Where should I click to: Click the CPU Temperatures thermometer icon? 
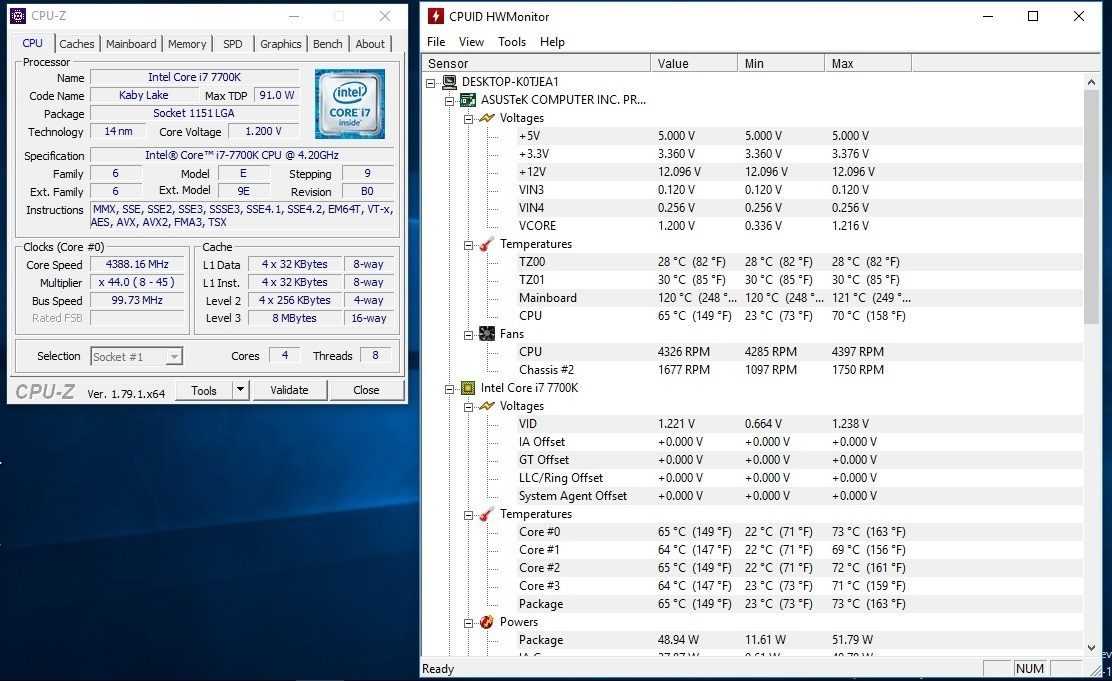point(487,514)
